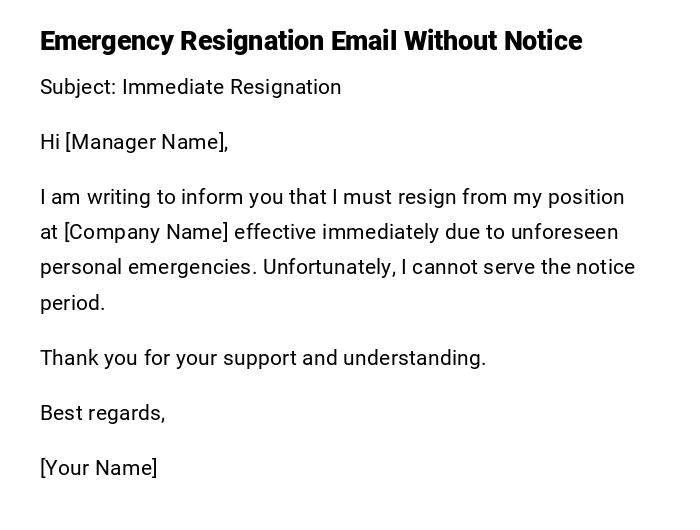Screen dimensions: 700x530
Task: Click the word "Subject:" in the subject line
Action: (78, 87)
